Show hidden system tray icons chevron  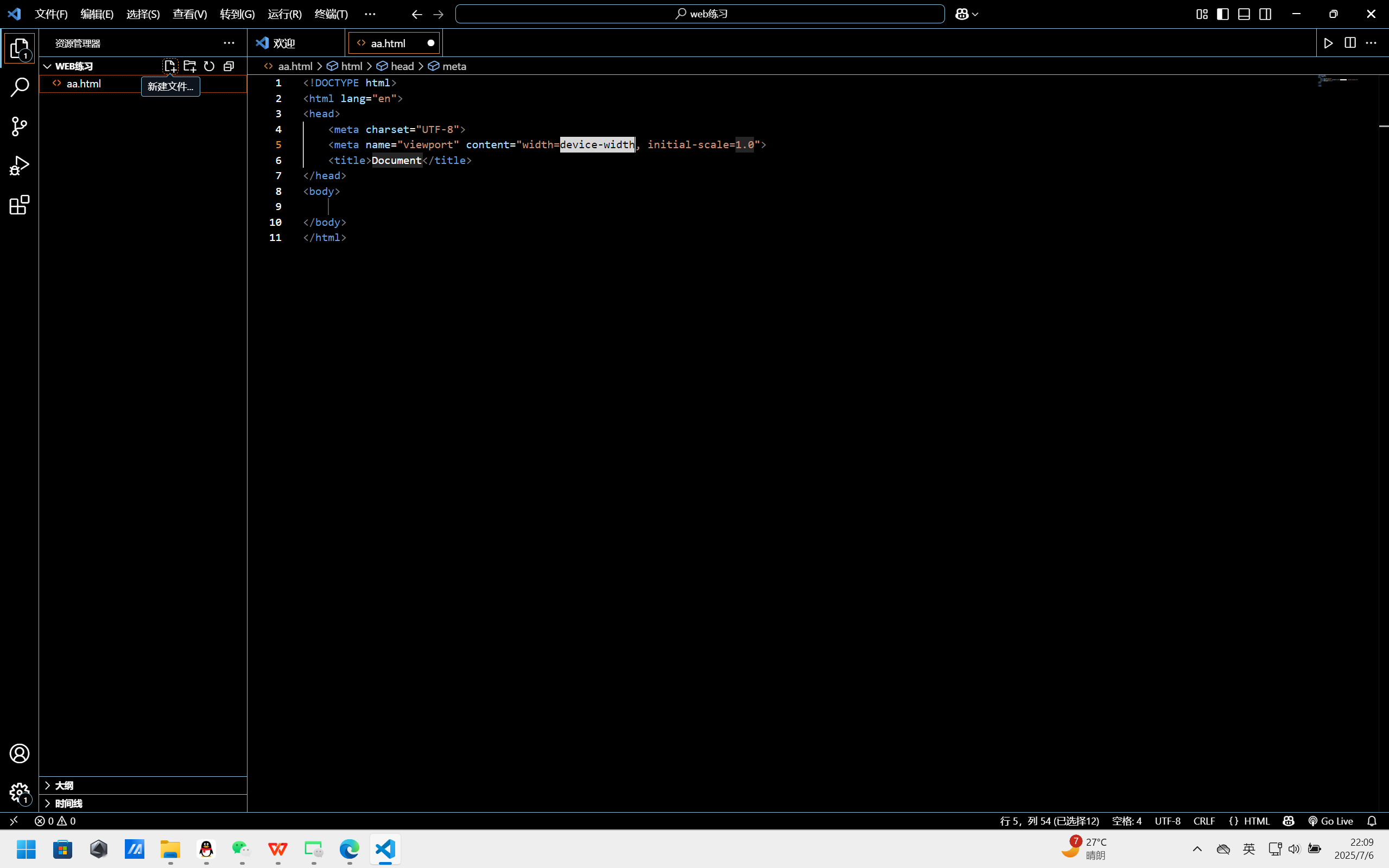[x=1197, y=848]
